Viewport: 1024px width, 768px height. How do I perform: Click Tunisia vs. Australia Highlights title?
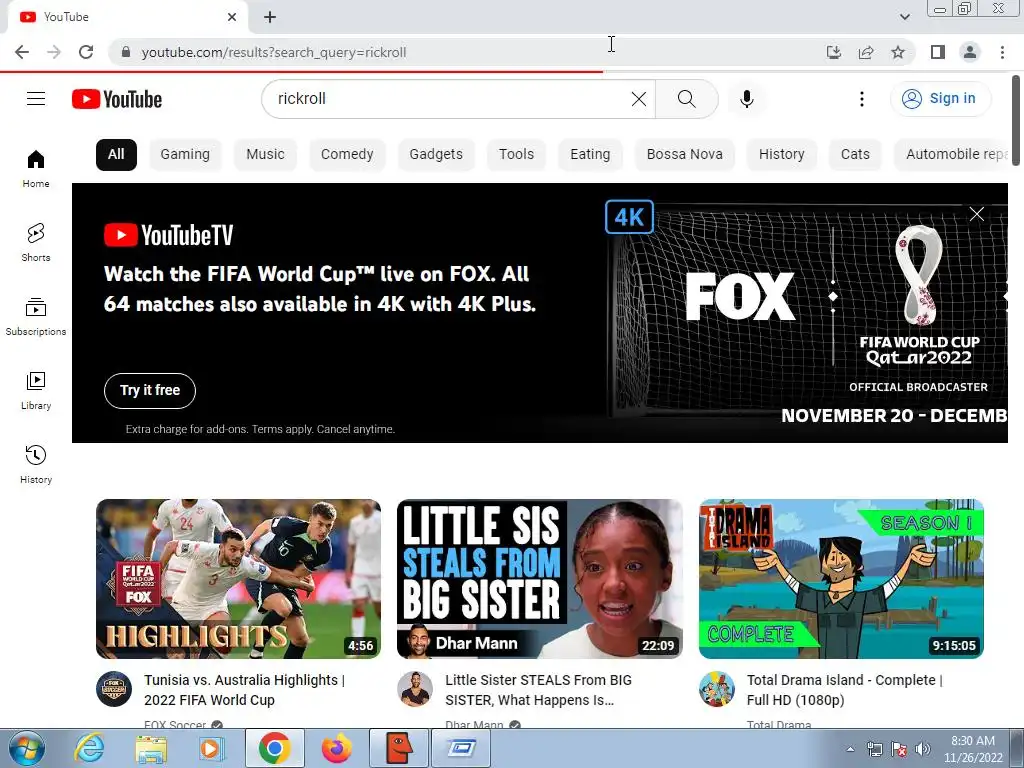pyautogui.click(x=244, y=690)
